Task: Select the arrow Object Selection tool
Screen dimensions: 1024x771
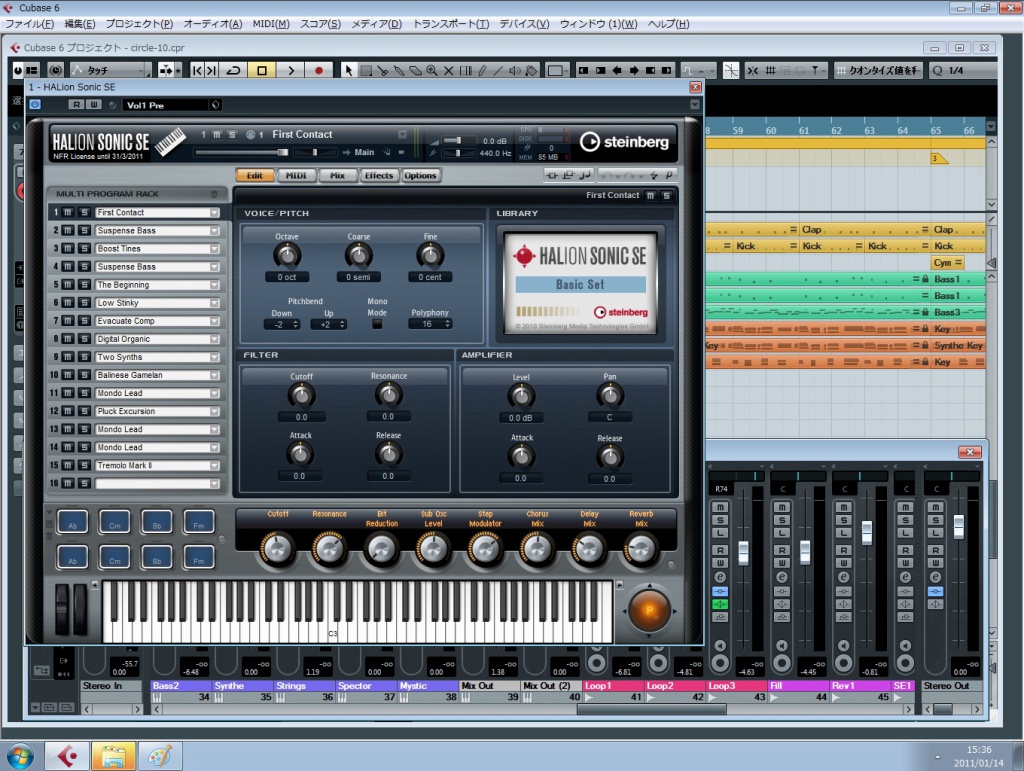Action: tap(348, 71)
